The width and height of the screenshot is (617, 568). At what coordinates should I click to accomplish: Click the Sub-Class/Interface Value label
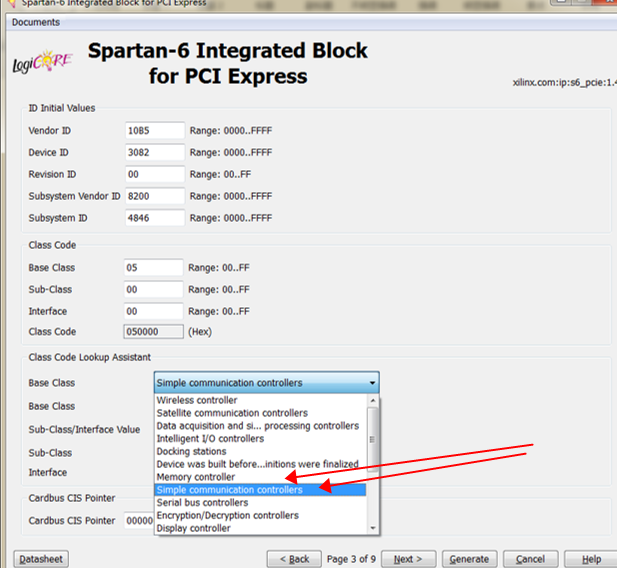84,429
